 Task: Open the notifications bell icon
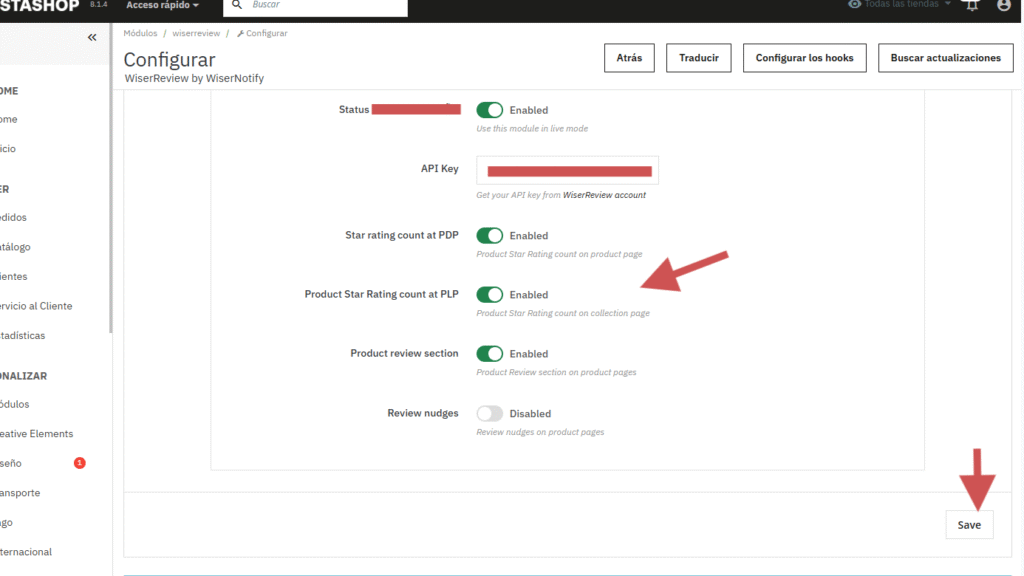pyautogui.click(x=972, y=5)
